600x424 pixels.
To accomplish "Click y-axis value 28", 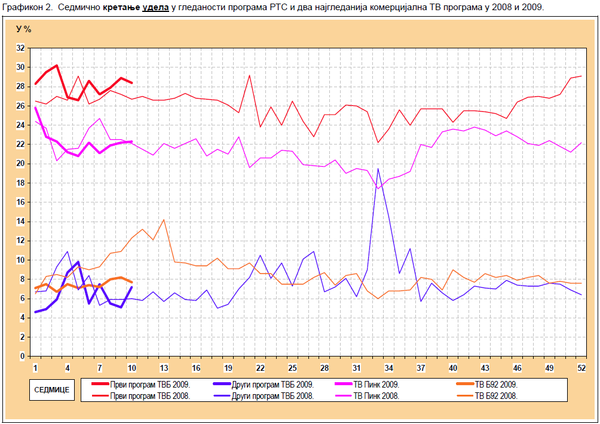I will (x=20, y=86).
